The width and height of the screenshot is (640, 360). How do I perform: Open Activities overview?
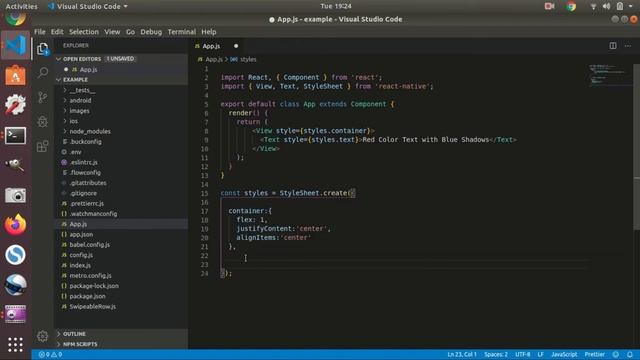point(21,6)
